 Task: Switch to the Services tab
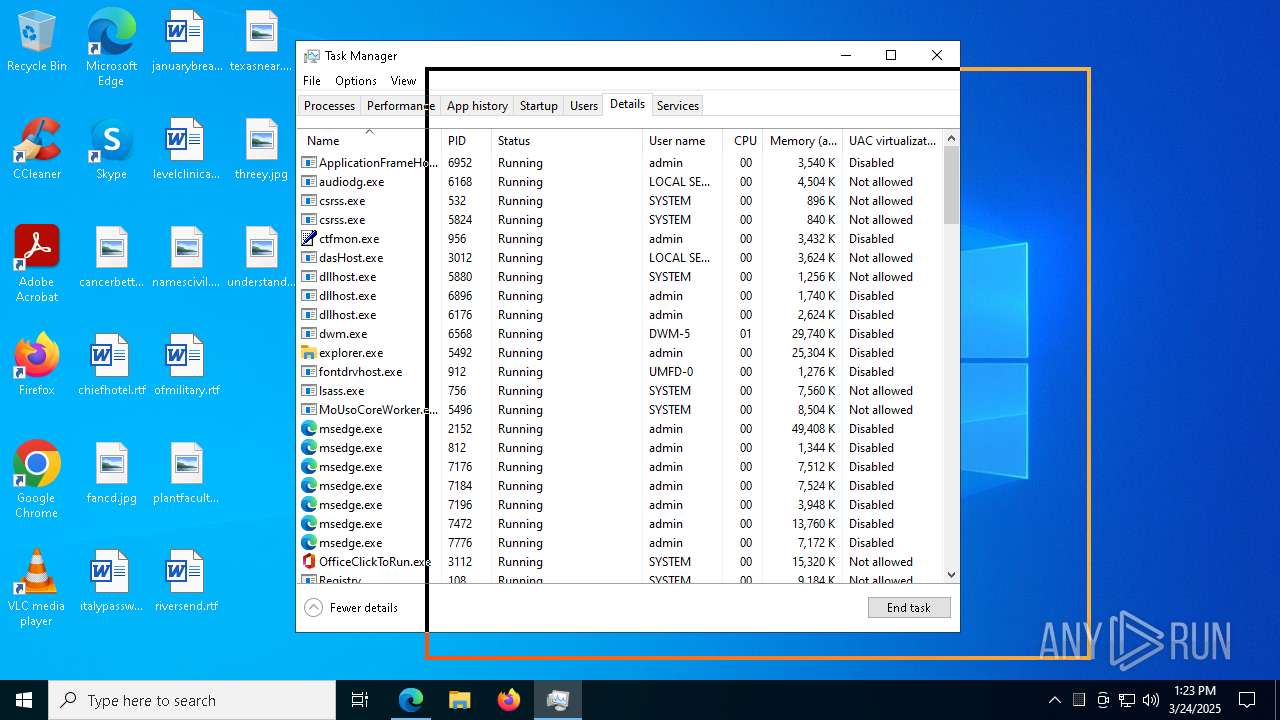(x=677, y=106)
